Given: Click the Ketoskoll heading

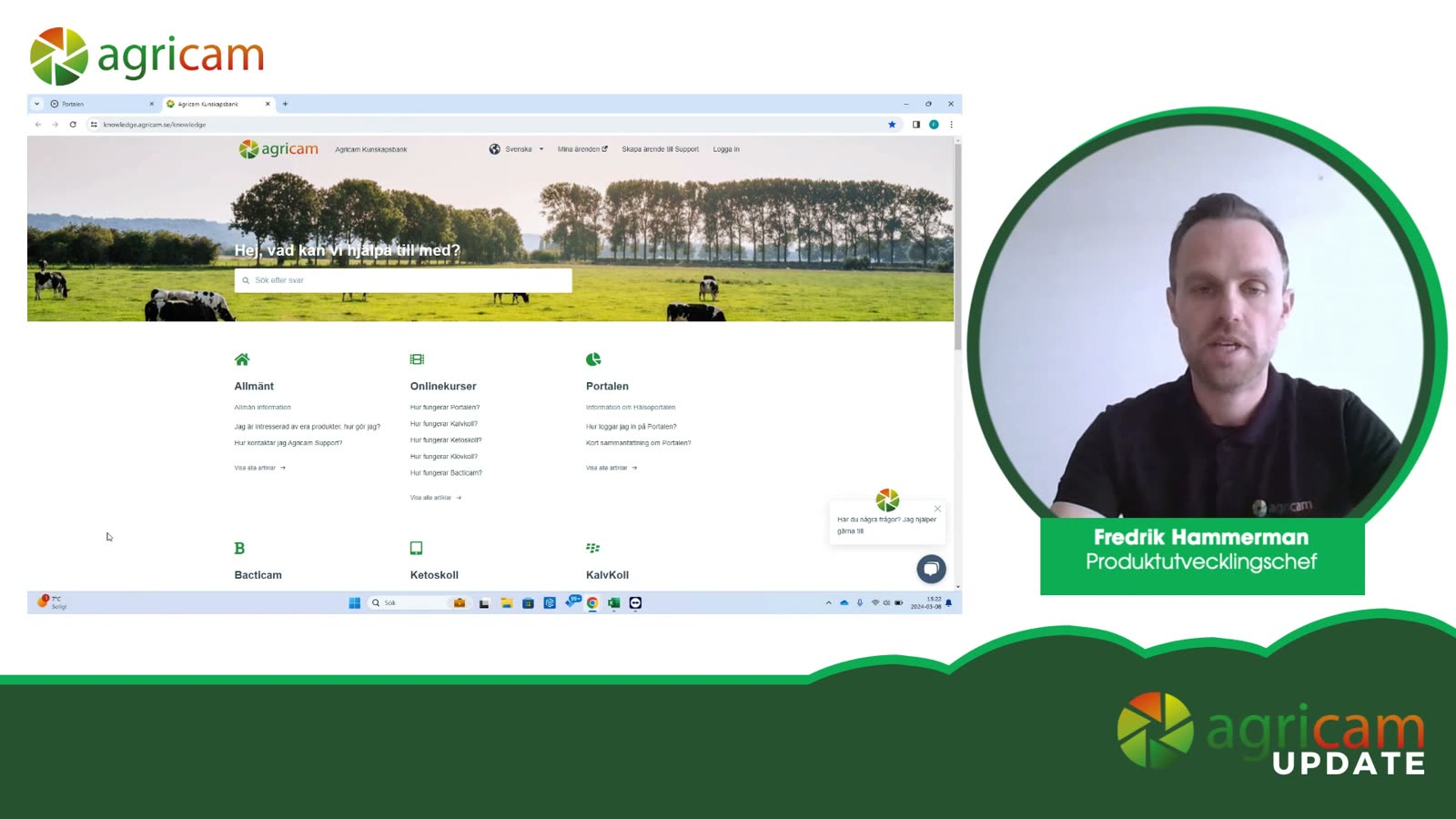Looking at the screenshot, I should click(434, 575).
